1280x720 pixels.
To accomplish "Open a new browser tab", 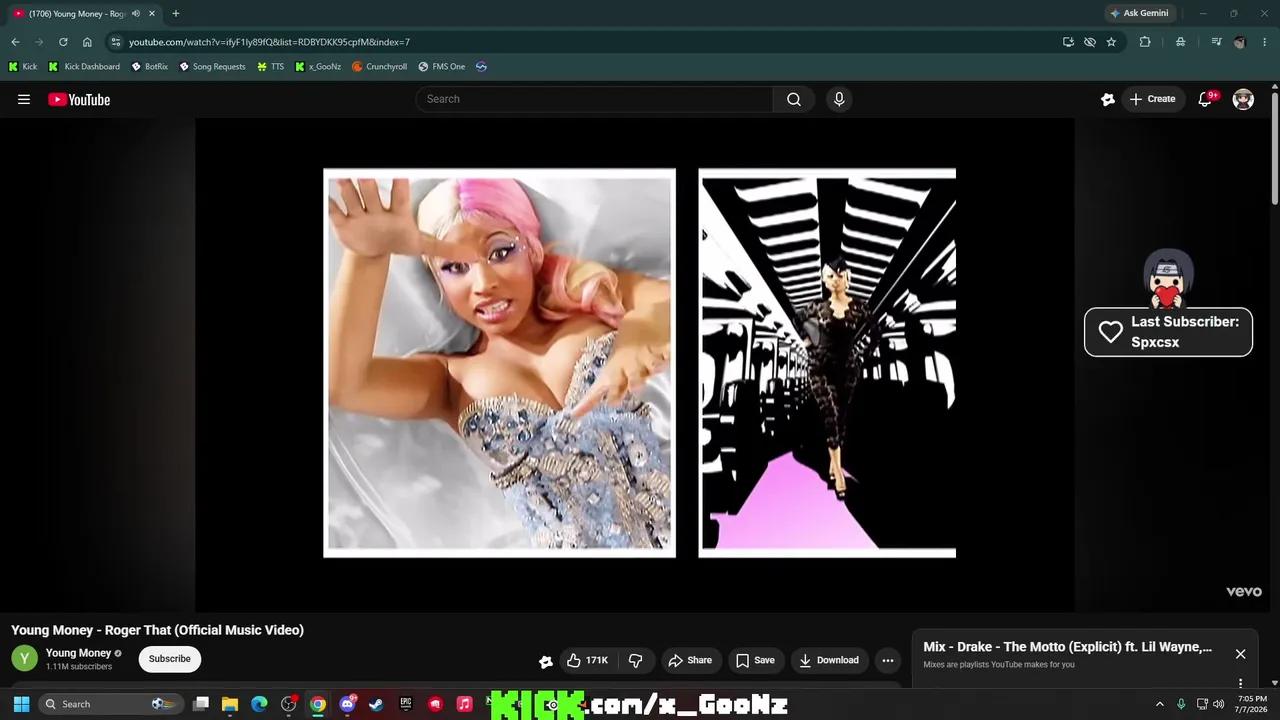I will click(x=176, y=14).
